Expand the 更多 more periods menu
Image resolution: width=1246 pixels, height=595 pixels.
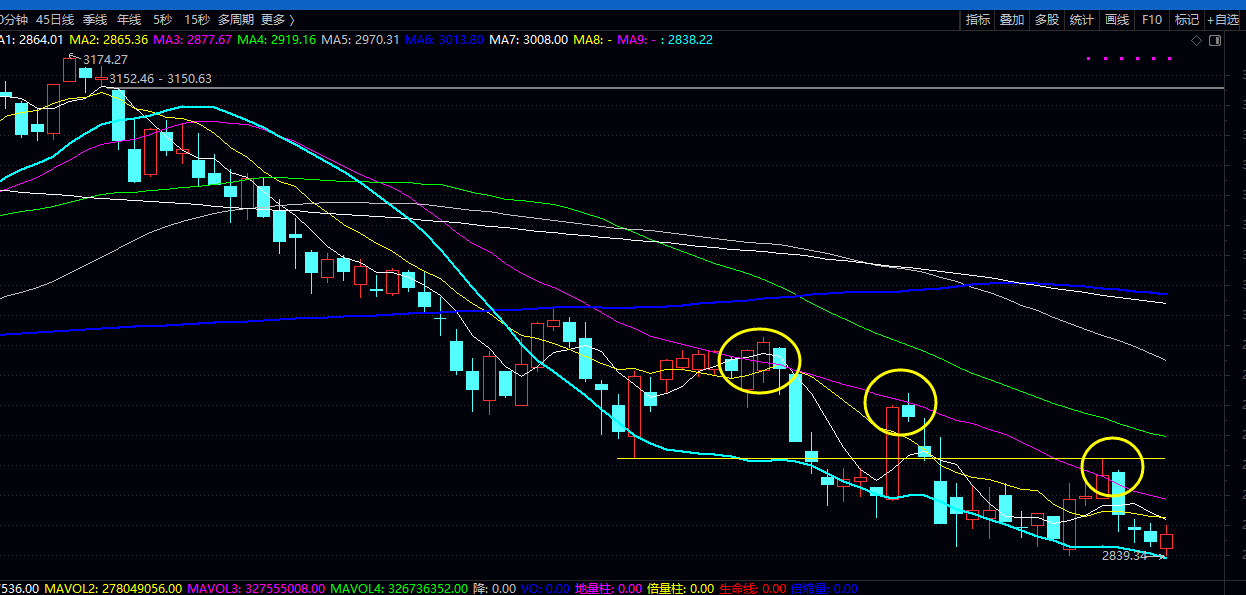pyautogui.click(x=276, y=20)
